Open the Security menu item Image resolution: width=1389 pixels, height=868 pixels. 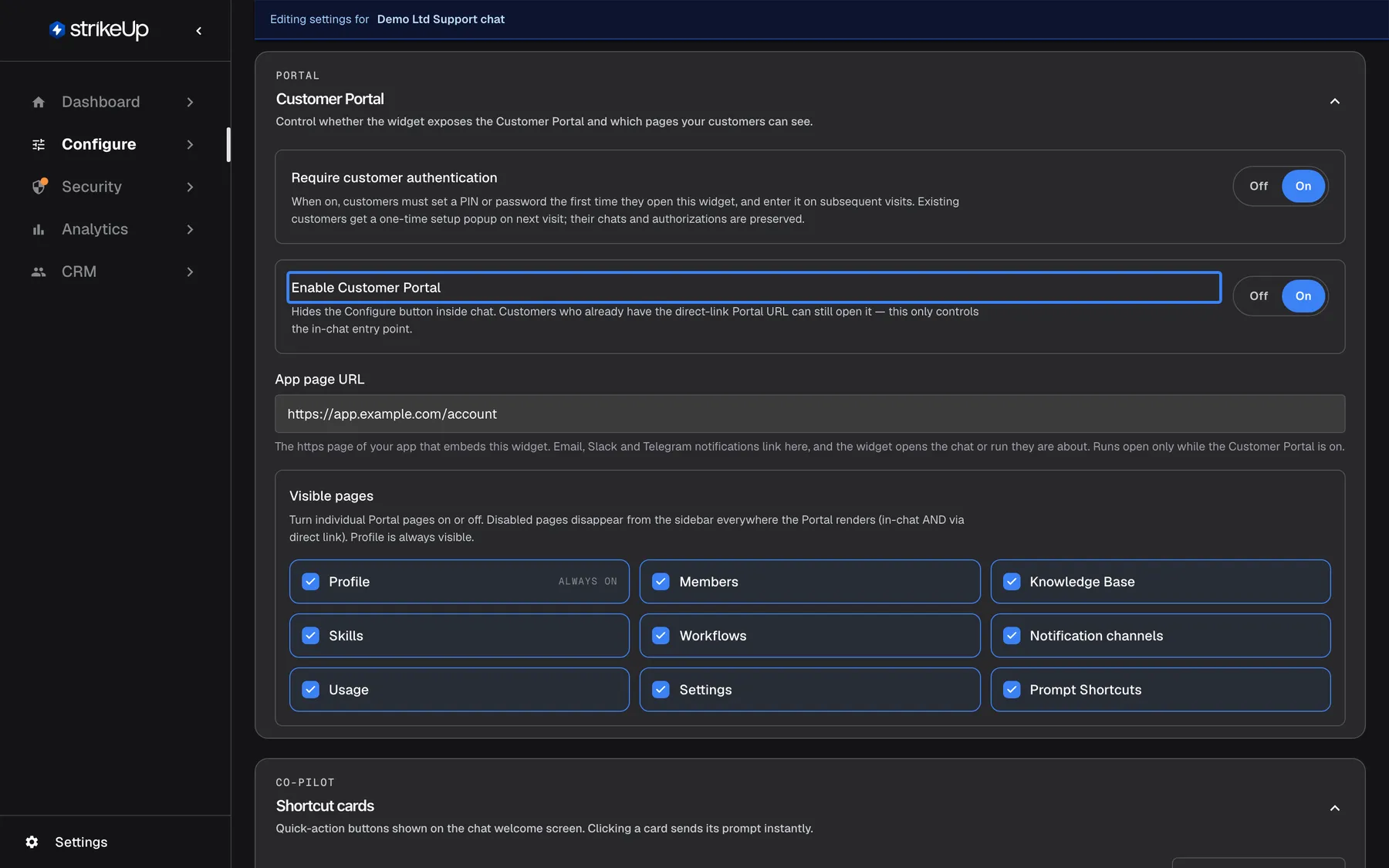[114, 187]
